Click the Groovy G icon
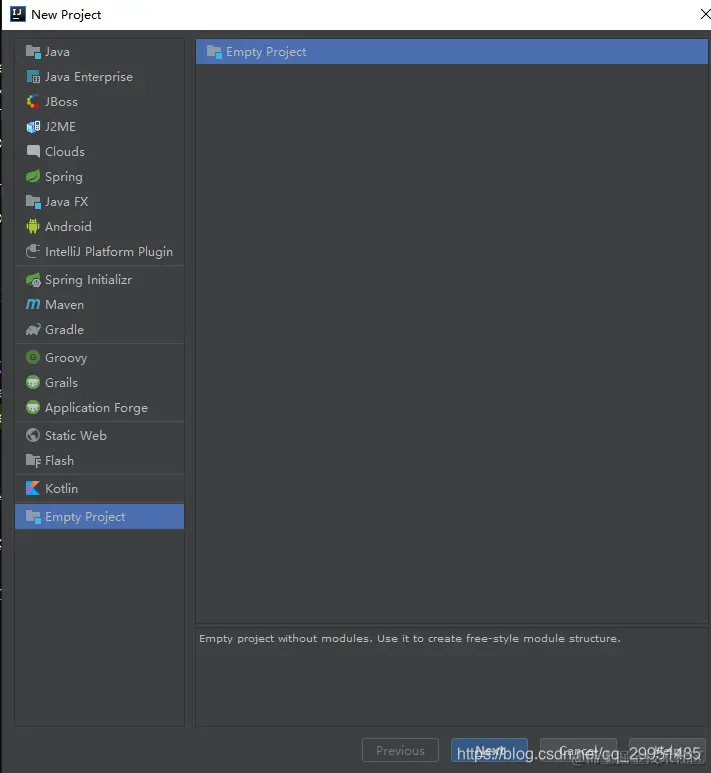The height and width of the screenshot is (773, 711). tap(33, 357)
